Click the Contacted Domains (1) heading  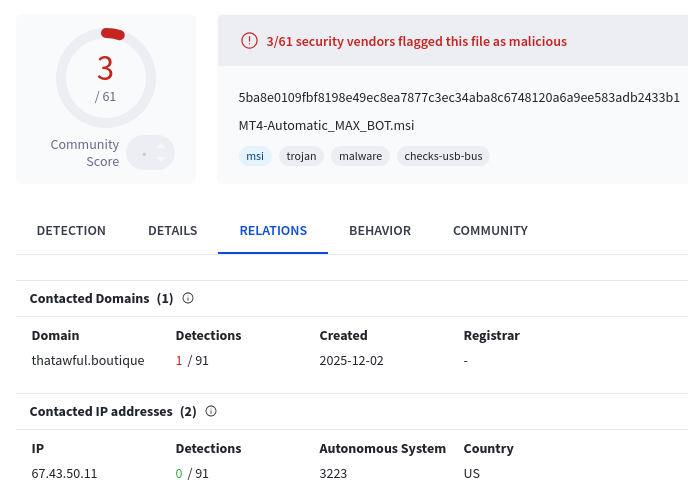pyautogui.click(x=101, y=298)
